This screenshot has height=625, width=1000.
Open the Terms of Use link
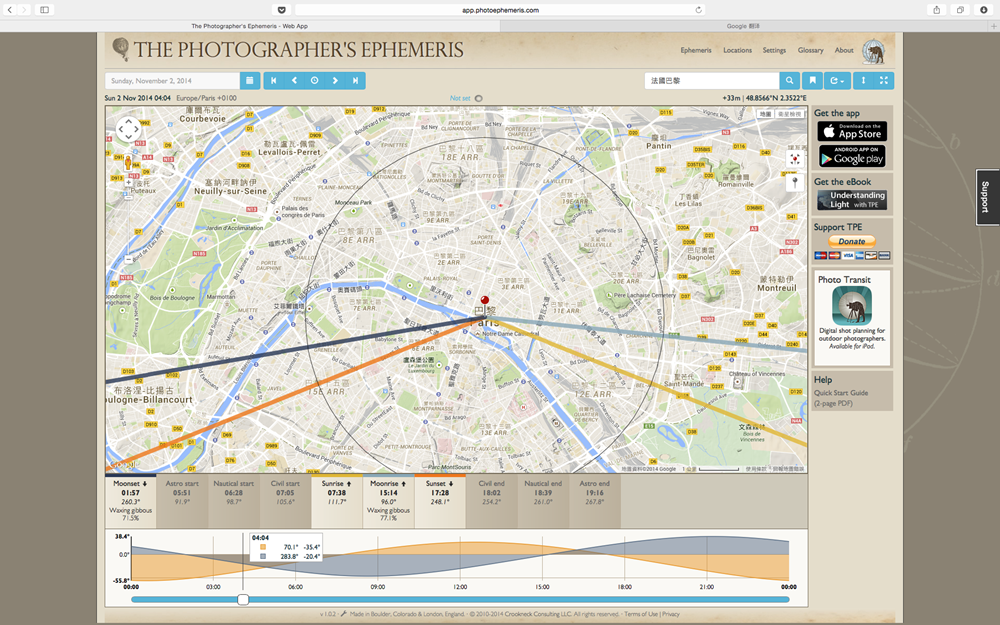click(640, 614)
